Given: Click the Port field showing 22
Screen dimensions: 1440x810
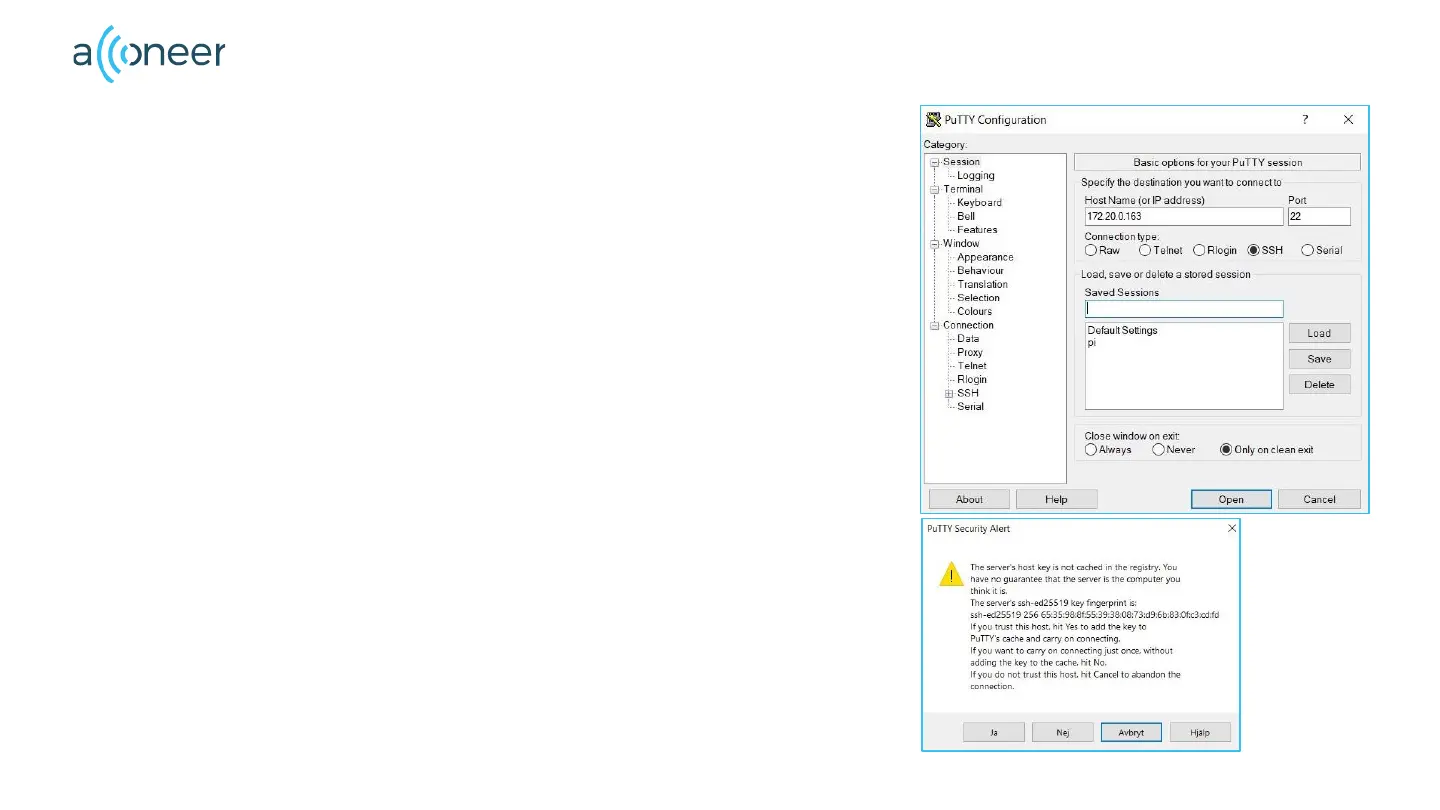Looking at the screenshot, I should click(1319, 216).
